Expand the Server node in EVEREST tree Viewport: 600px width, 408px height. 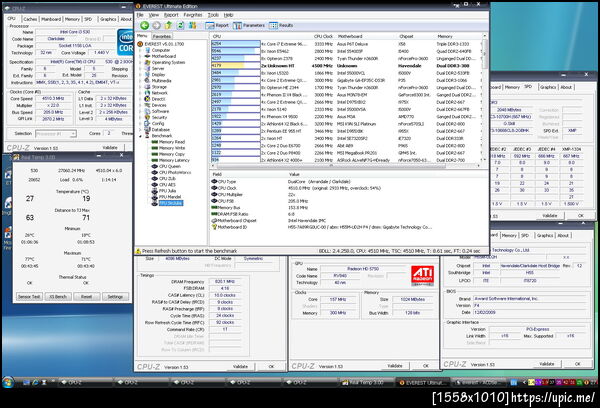pos(140,69)
